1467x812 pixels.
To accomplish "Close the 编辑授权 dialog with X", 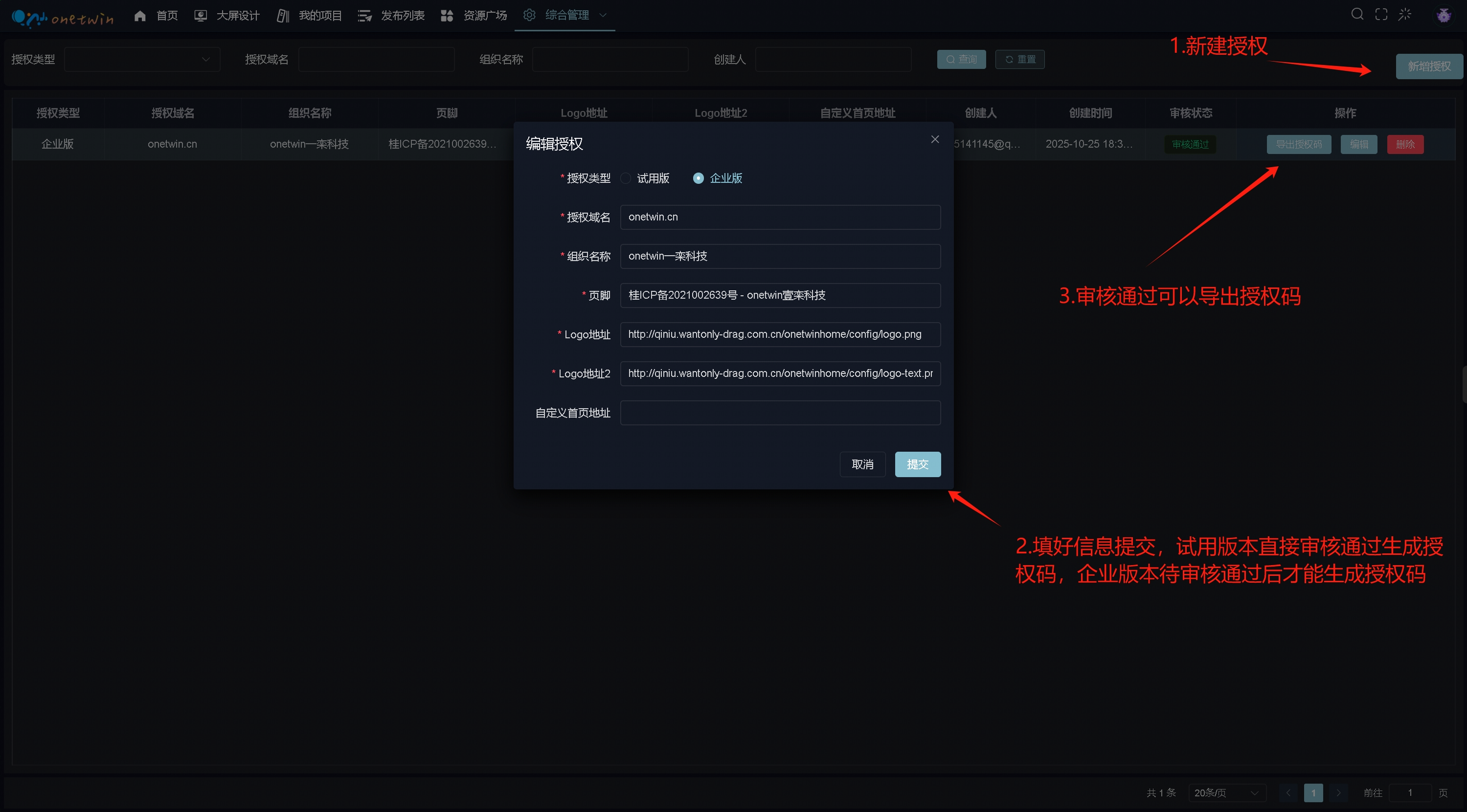I will [934, 139].
